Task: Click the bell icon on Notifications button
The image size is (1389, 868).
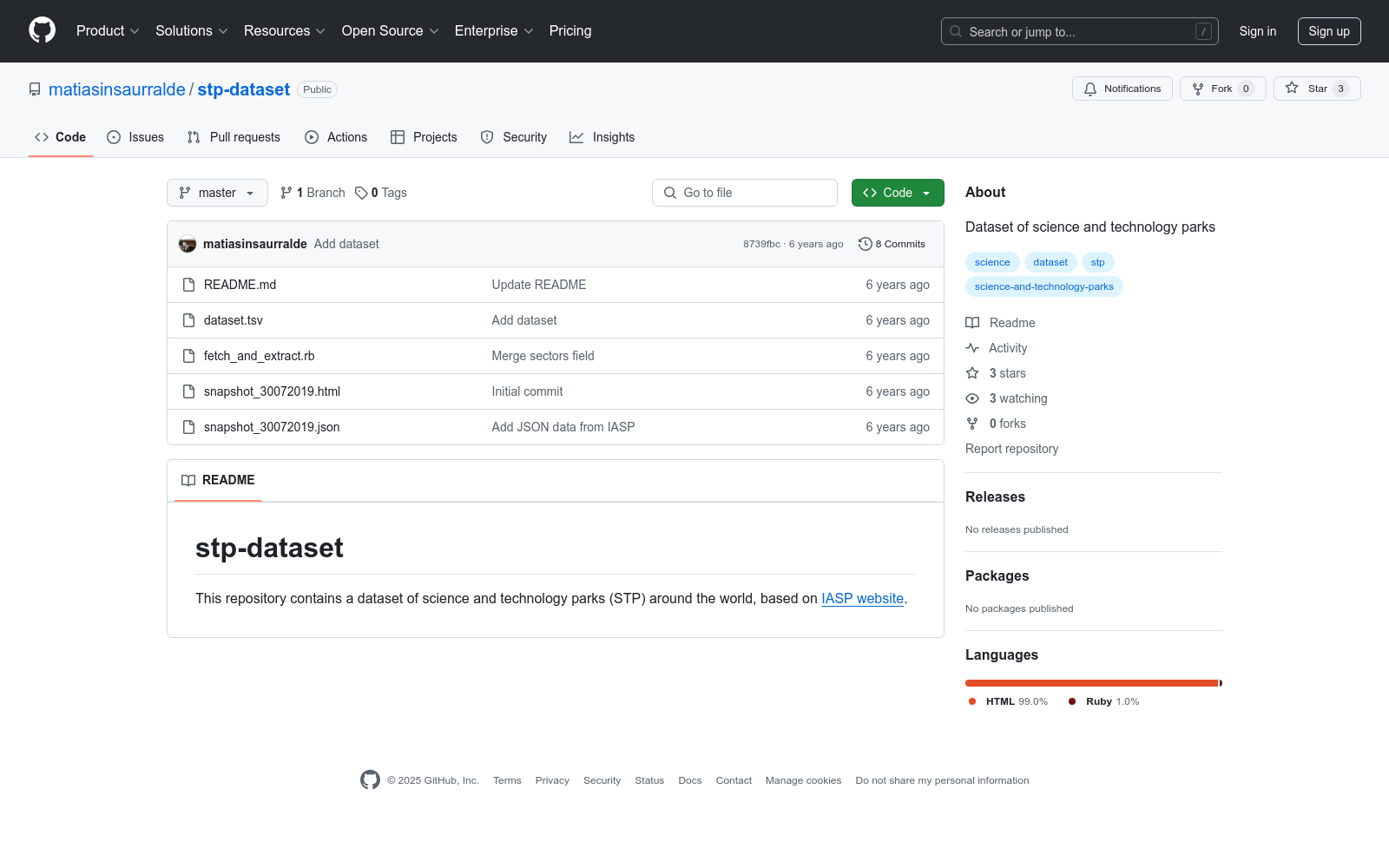Action: click(1090, 89)
